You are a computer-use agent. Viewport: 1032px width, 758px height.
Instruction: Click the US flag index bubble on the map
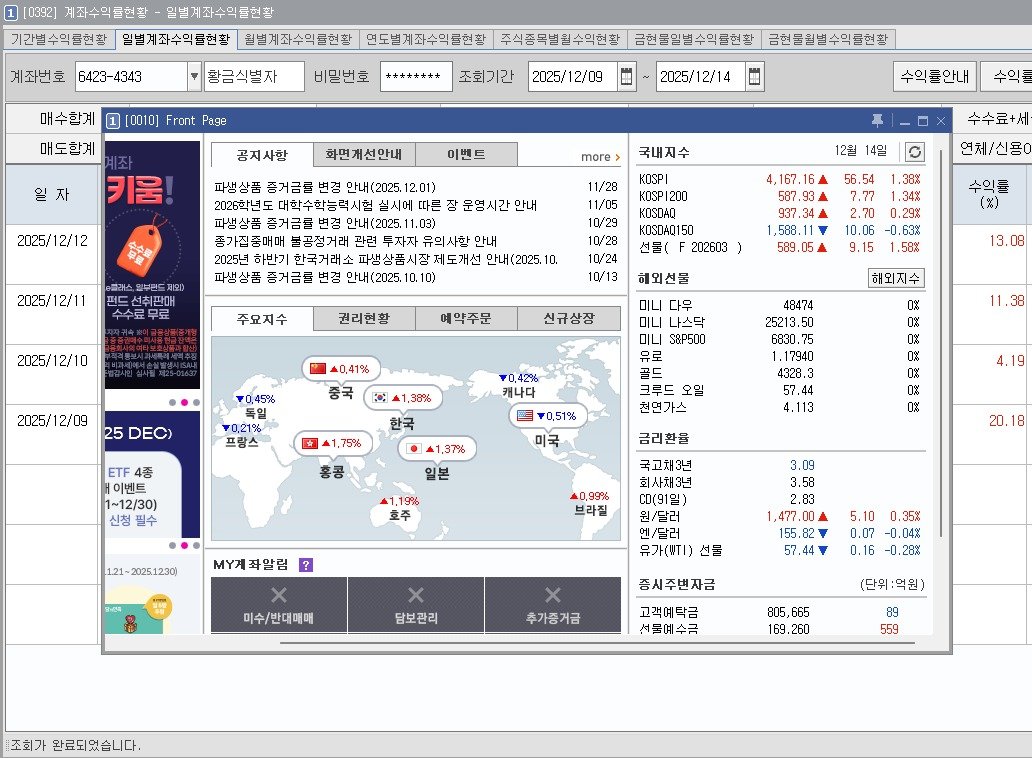click(x=548, y=416)
